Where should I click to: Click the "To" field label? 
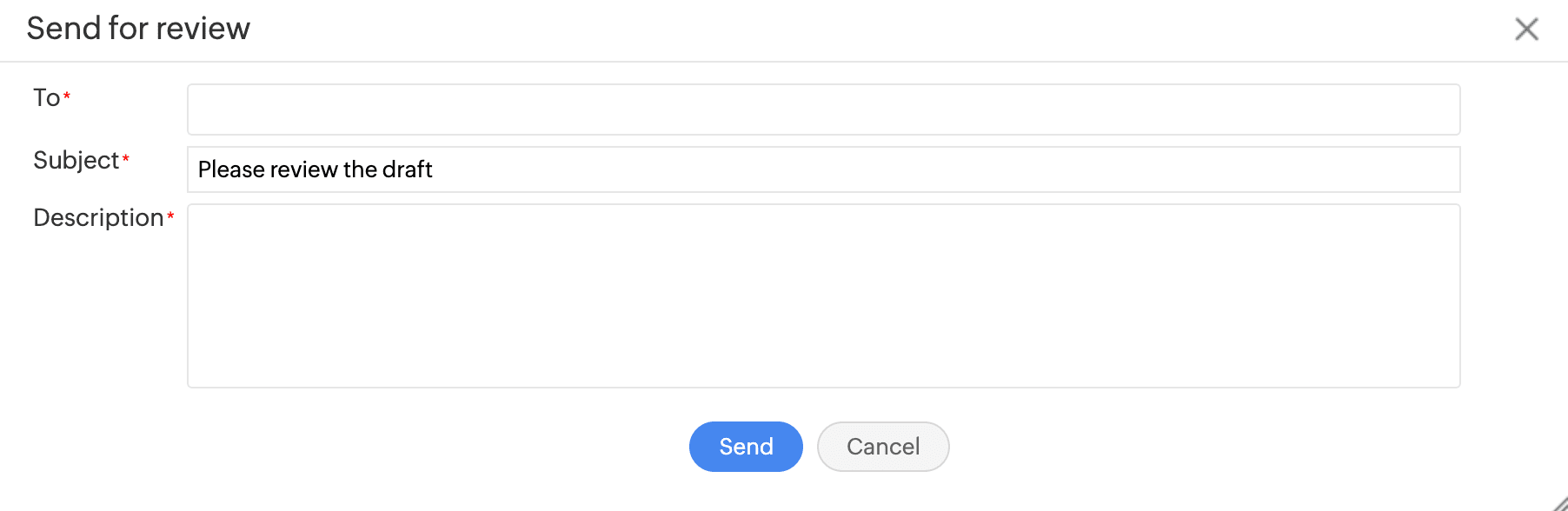point(46,97)
